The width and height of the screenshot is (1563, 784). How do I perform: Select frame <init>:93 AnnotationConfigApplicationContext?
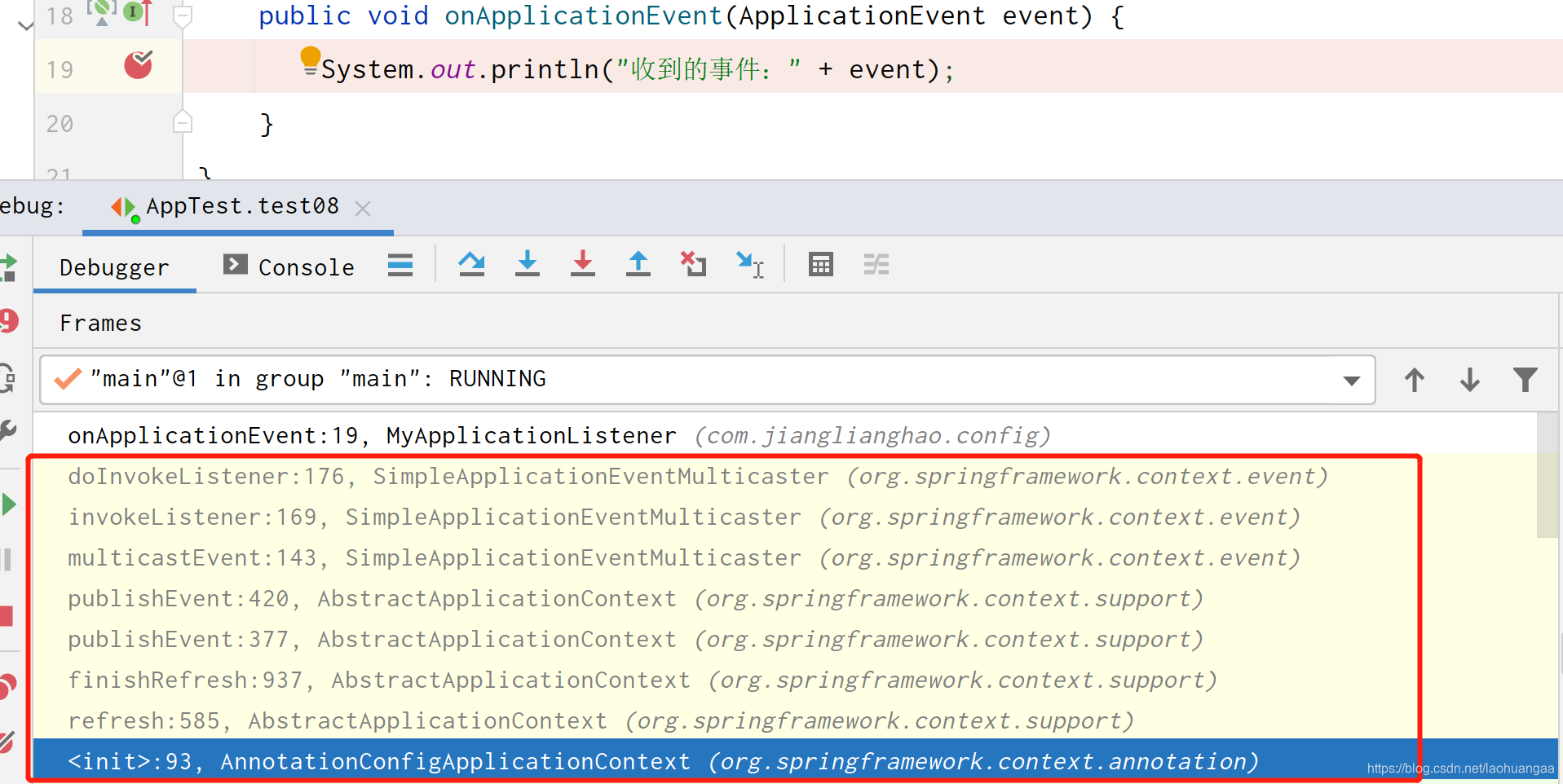click(x=795, y=761)
